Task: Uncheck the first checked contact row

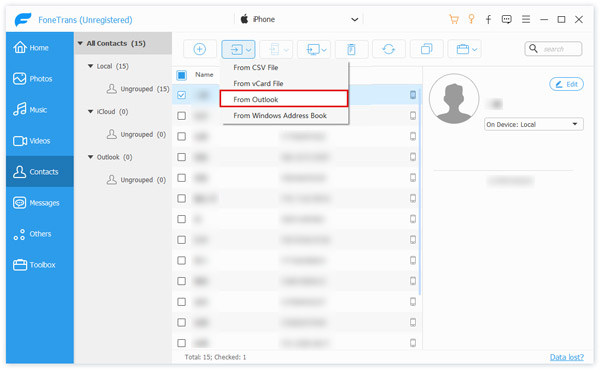Action: [181, 95]
